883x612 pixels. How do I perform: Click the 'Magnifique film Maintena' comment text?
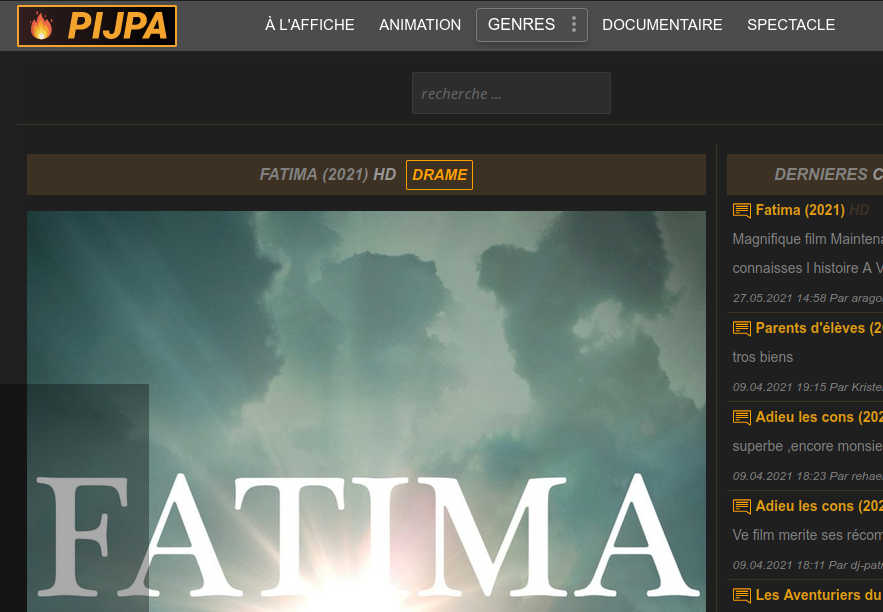pos(808,239)
